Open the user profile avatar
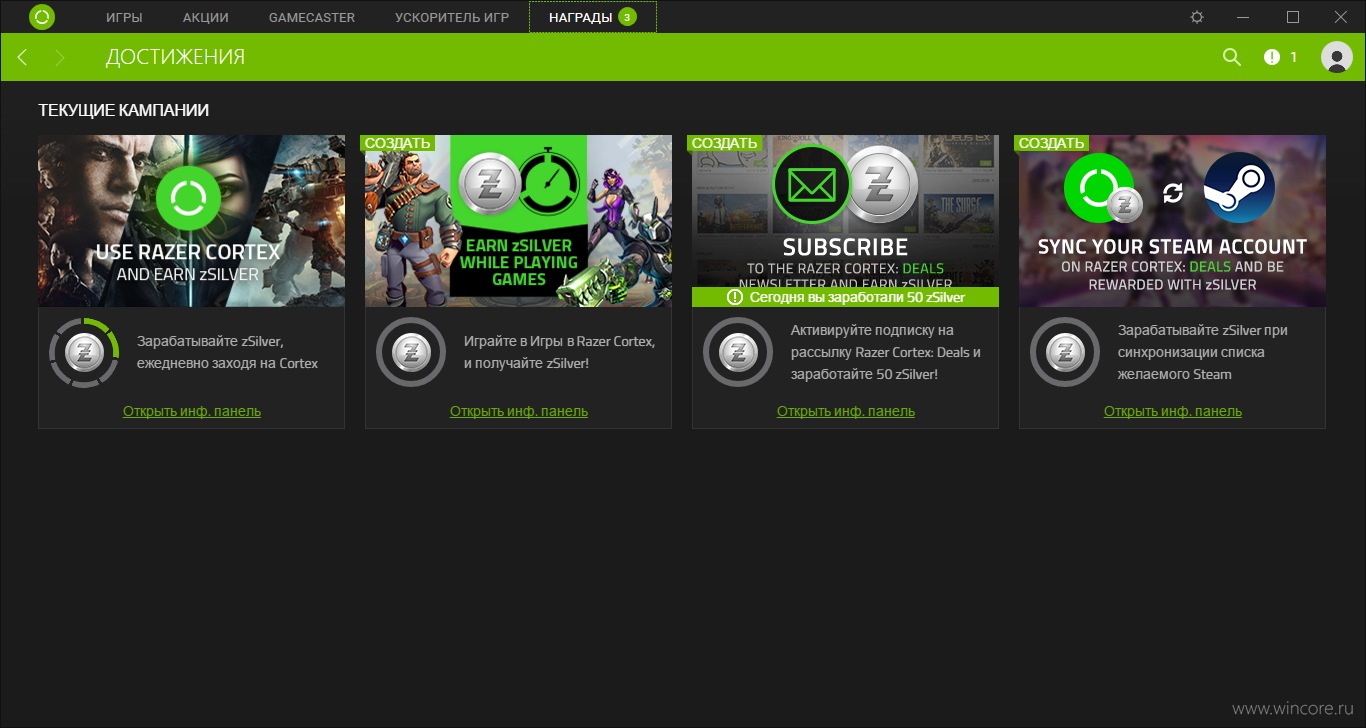1366x728 pixels. coord(1337,57)
